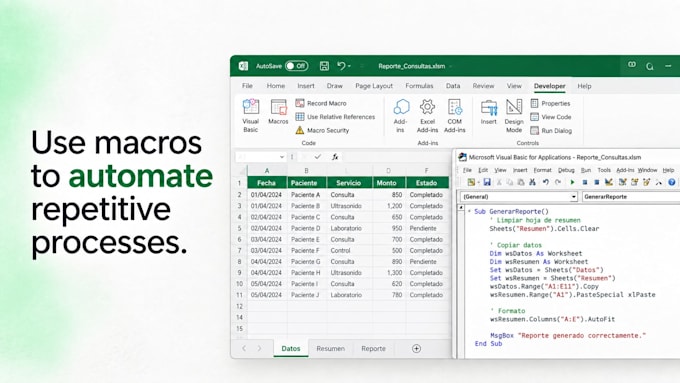Switch to the Resumen sheet tab
Viewport: 680px width, 383px height.
click(x=330, y=348)
